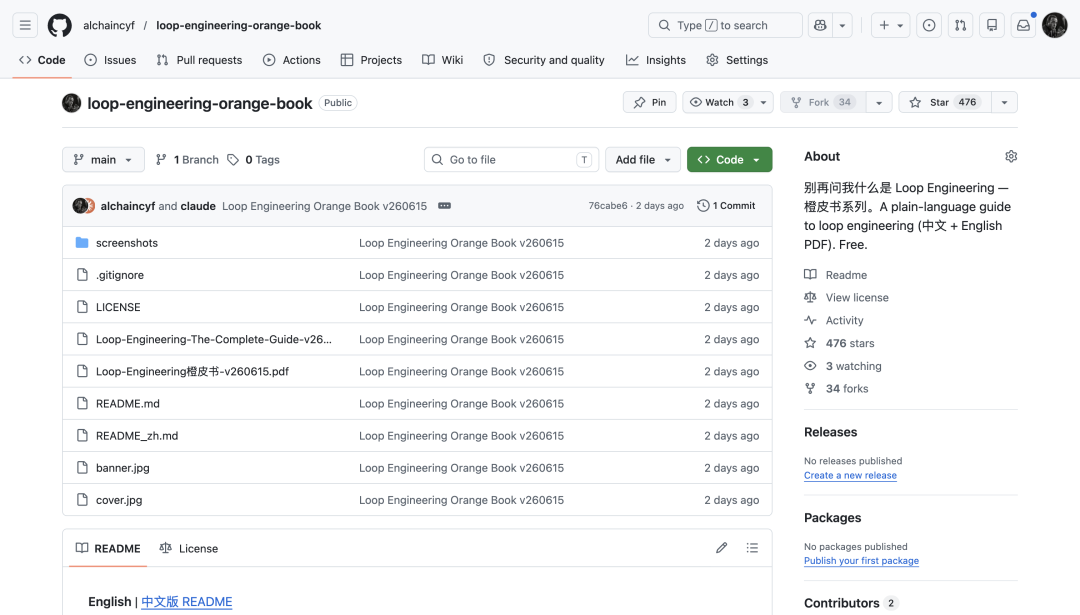Open the screenshots folder
The height and width of the screenshot is (615, 1080).
point(127,242)
